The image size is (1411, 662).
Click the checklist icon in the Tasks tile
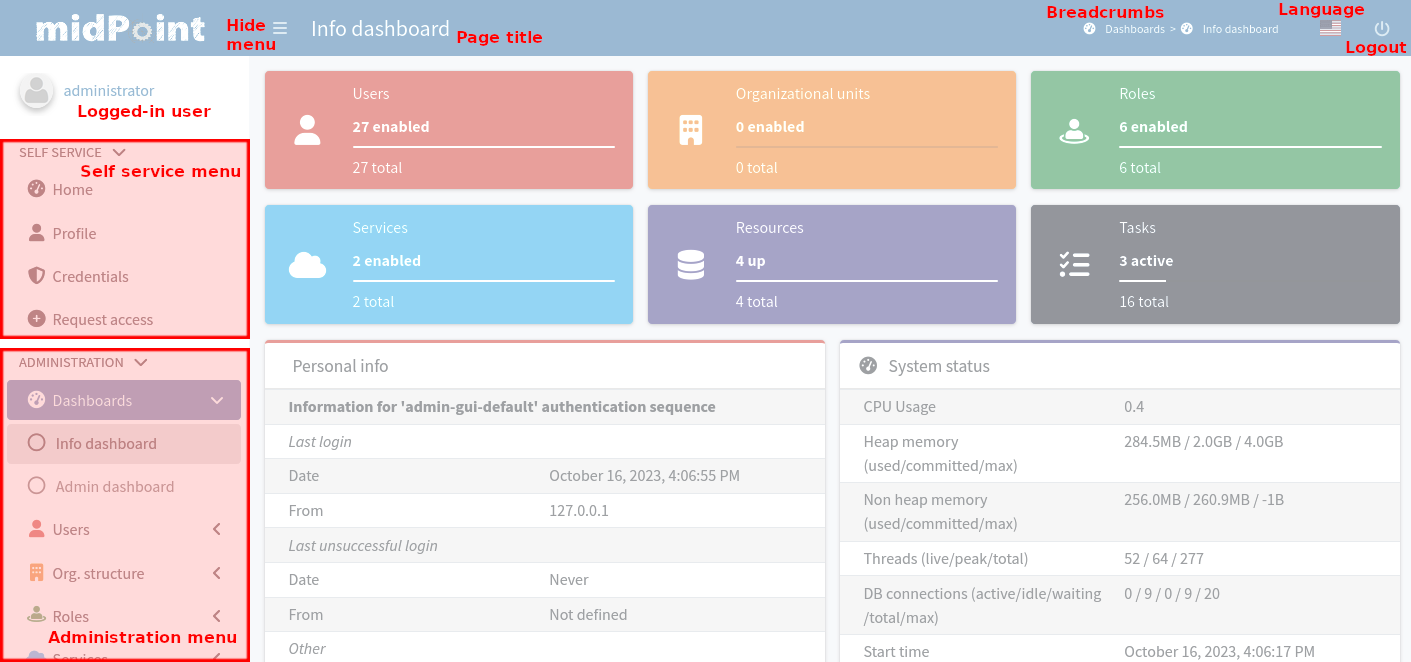(x=1074, y=264)
